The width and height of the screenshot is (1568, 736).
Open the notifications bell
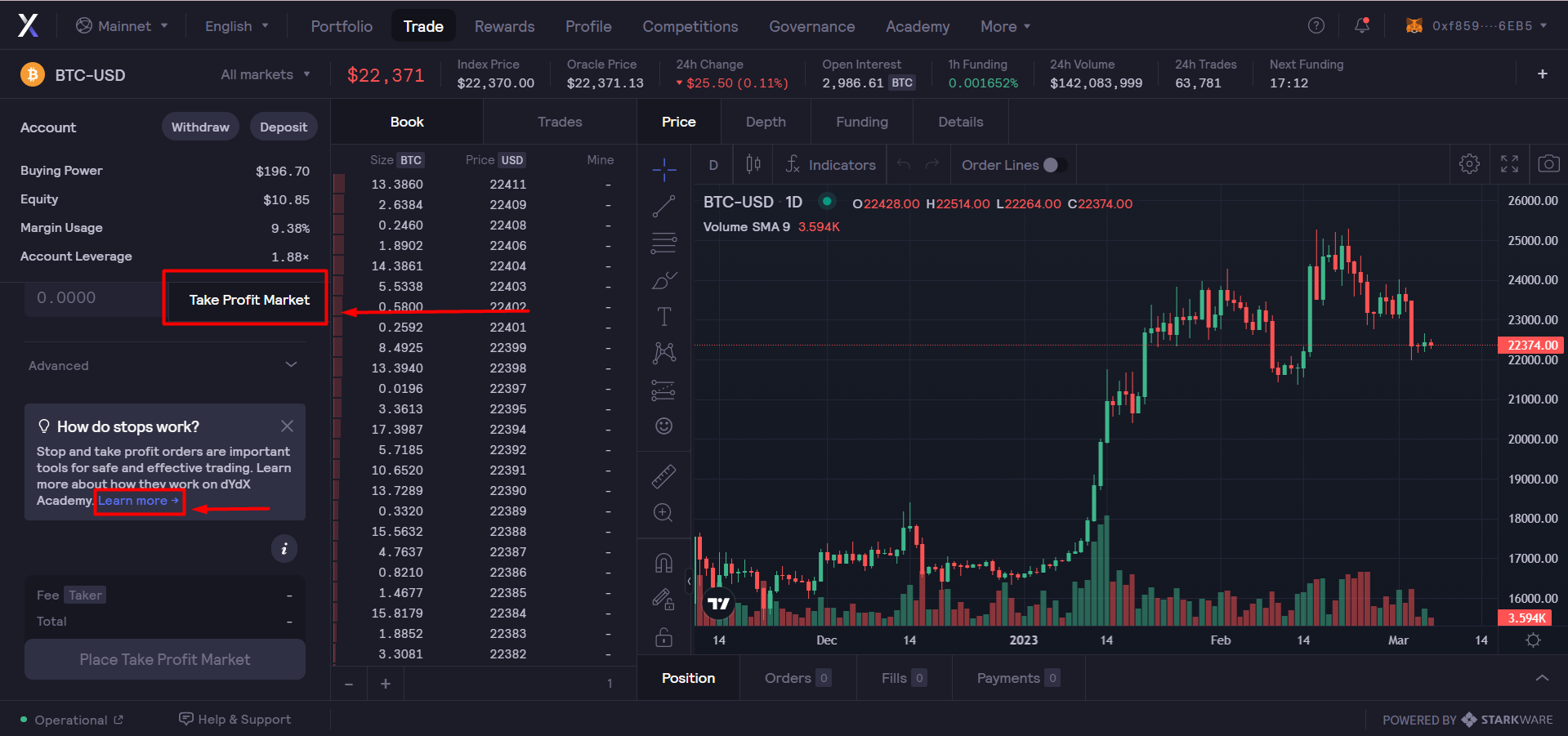pos(1361,25)
